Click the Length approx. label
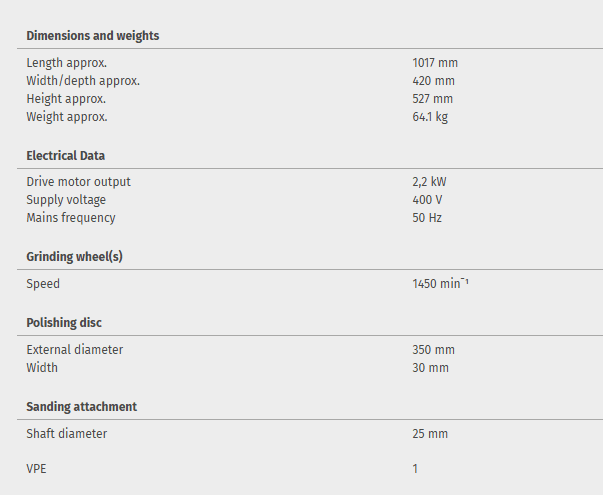The width and height of the screenshot is (603, 495). click(x=66, y=63)
